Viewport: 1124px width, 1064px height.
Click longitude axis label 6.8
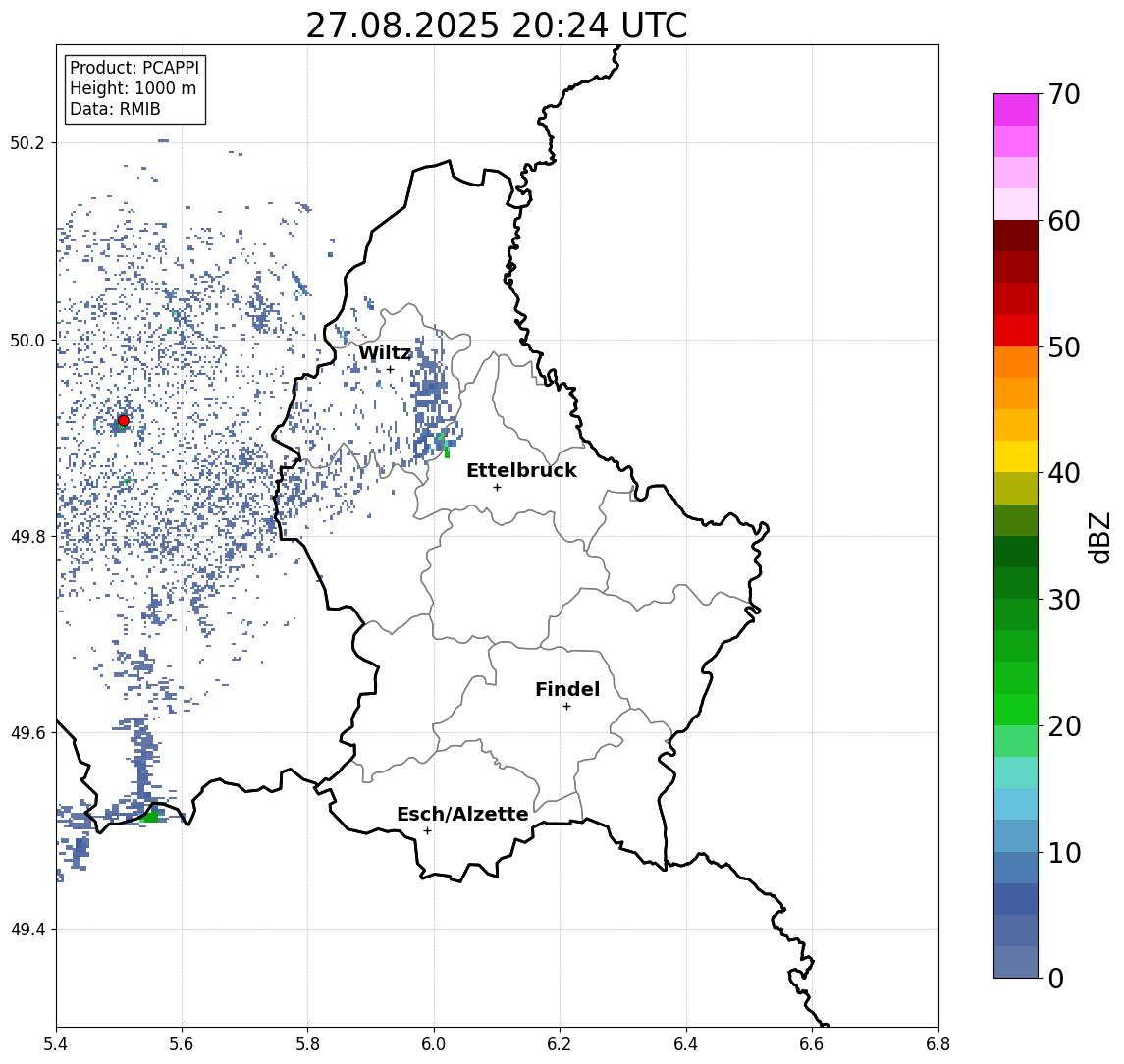[x=938, y=1044]
